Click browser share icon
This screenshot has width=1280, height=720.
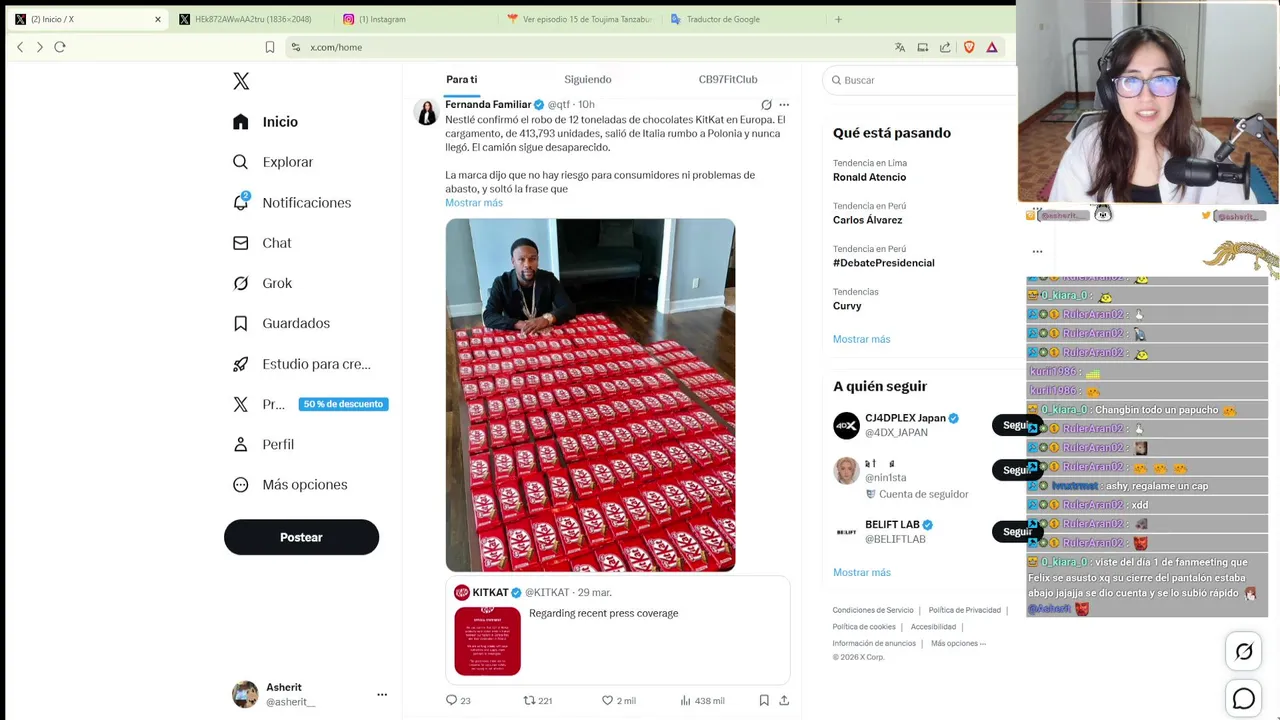945,47
